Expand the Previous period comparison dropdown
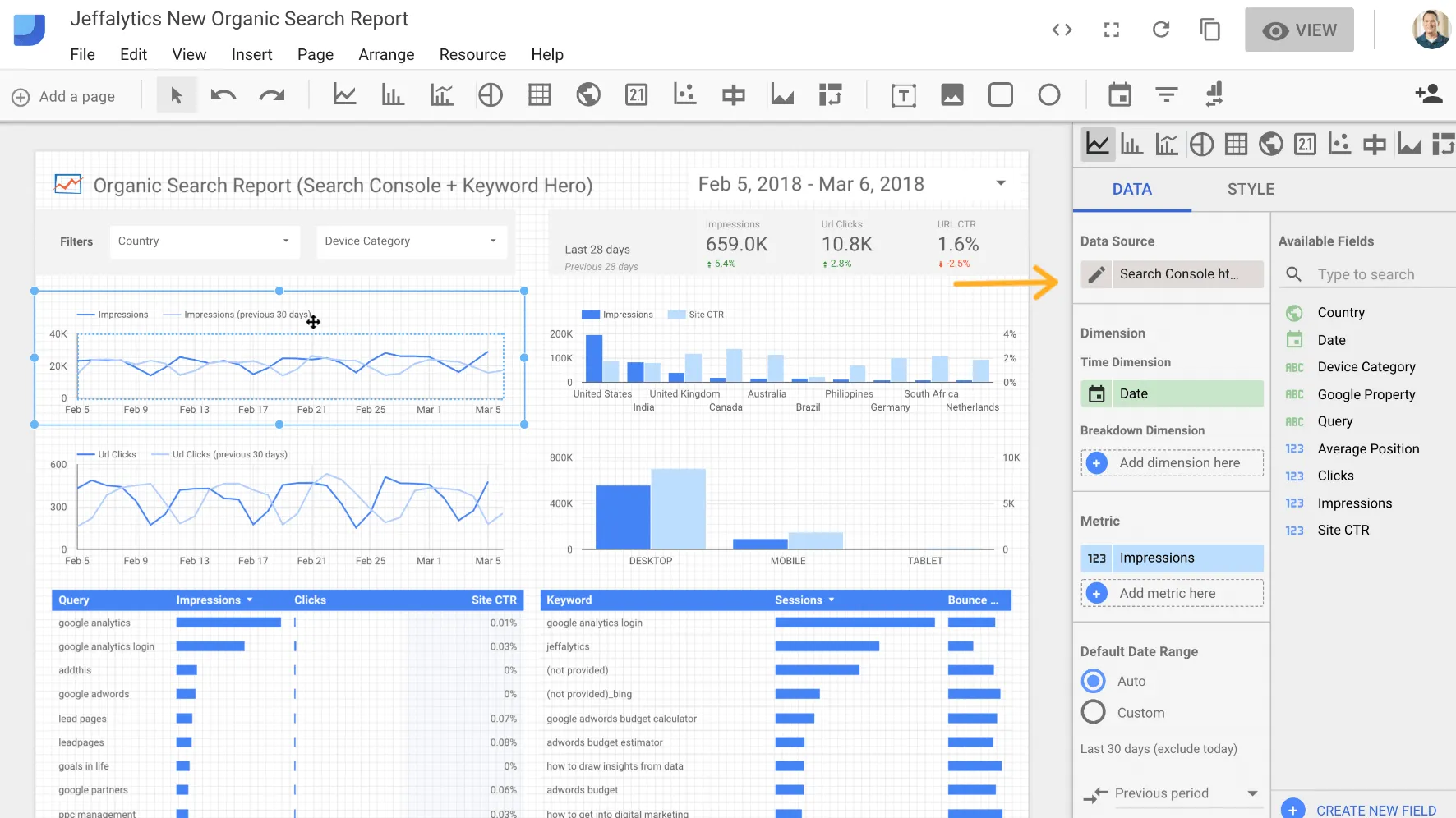This screenshot has width=1456, height=818. [1173, 793]
